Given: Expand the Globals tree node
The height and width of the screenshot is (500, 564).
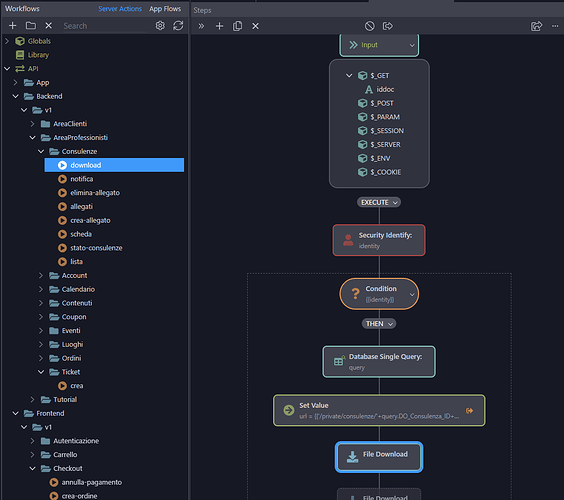Looking at the screenshot, I should coord(7,41).
